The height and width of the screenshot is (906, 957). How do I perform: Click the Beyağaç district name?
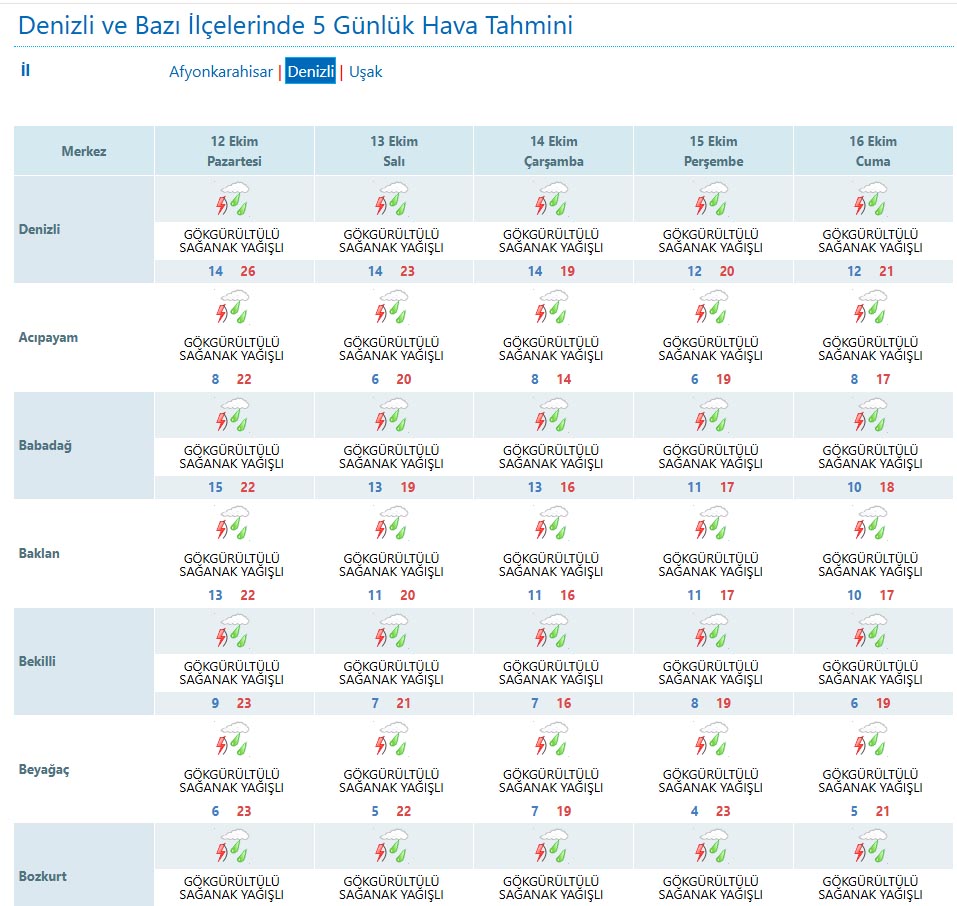click(44, 770)
